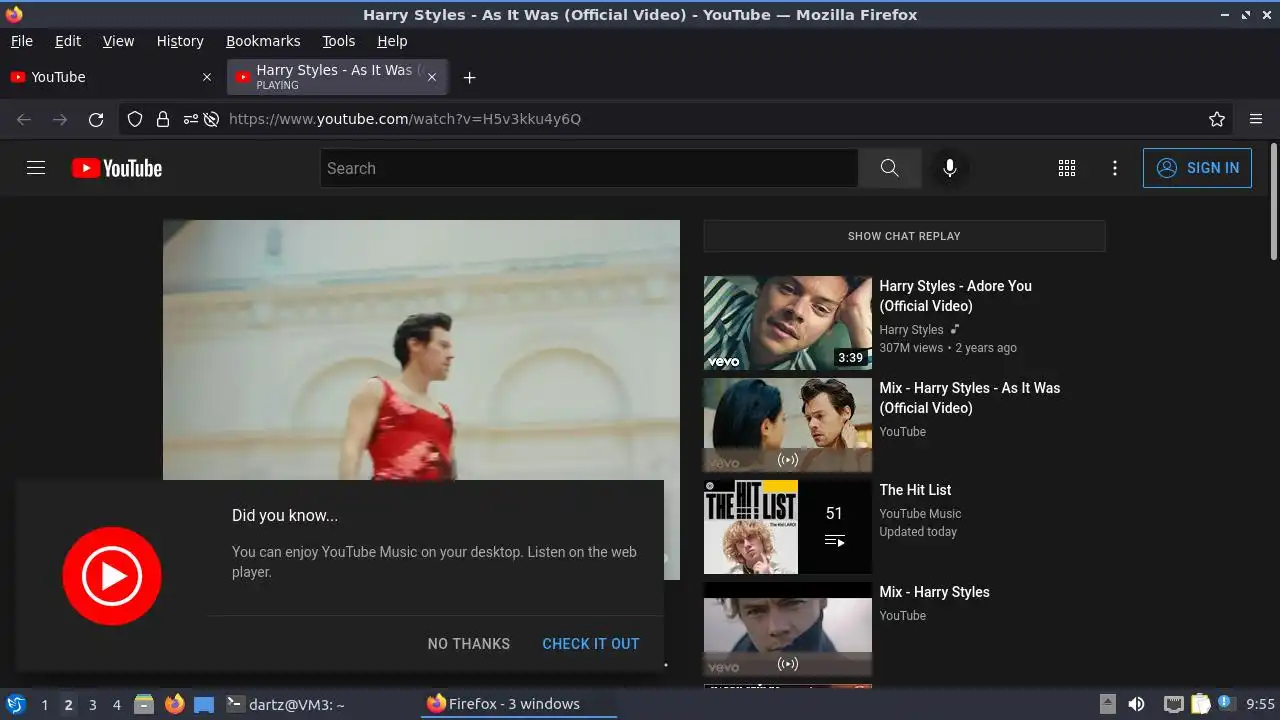The height and width of the screenshot is (720, 1280).
Task: Open the YouTube apps grid
Action: pos(1067,168)
